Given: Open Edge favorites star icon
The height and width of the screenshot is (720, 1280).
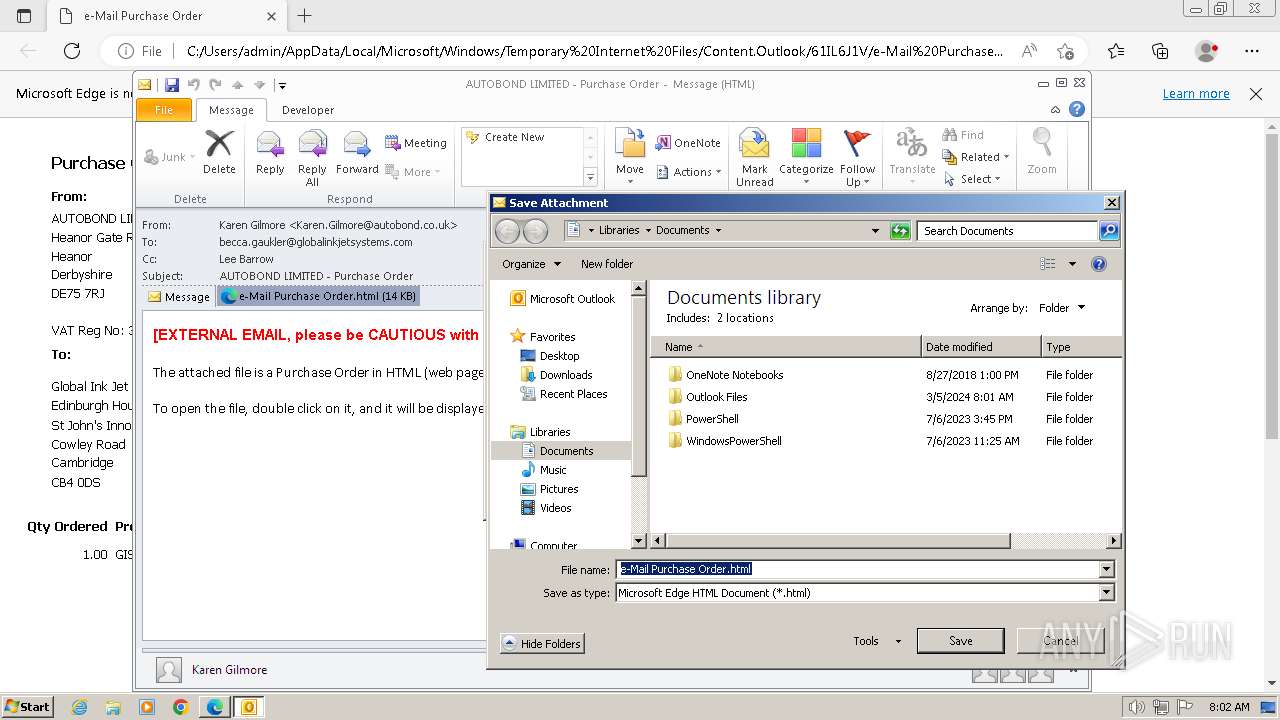Looking at the screenshot, I should pyautogui.click(x=1116, y=51).
